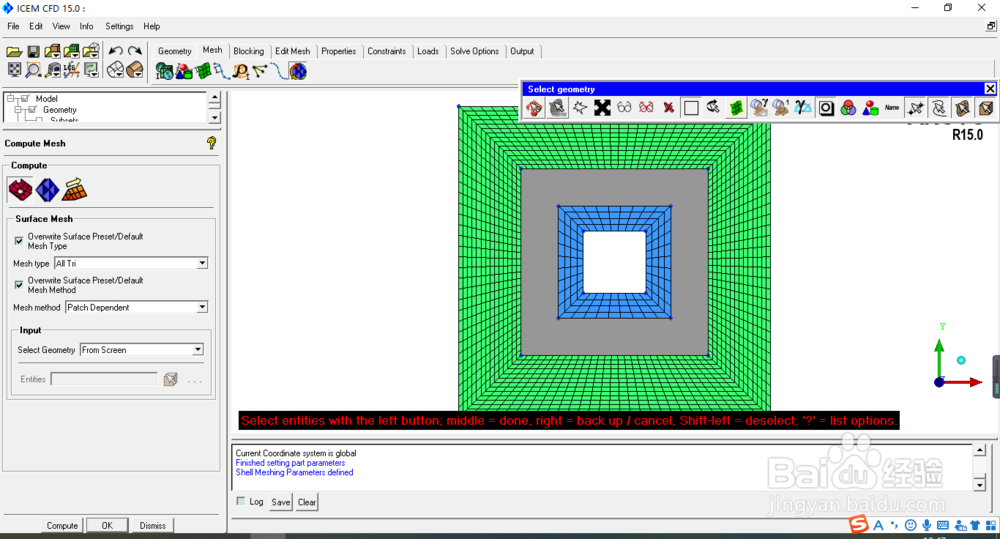Click the Undo arrow
Viewport: 1000px width, 539px height.
[x=115, y=51]
